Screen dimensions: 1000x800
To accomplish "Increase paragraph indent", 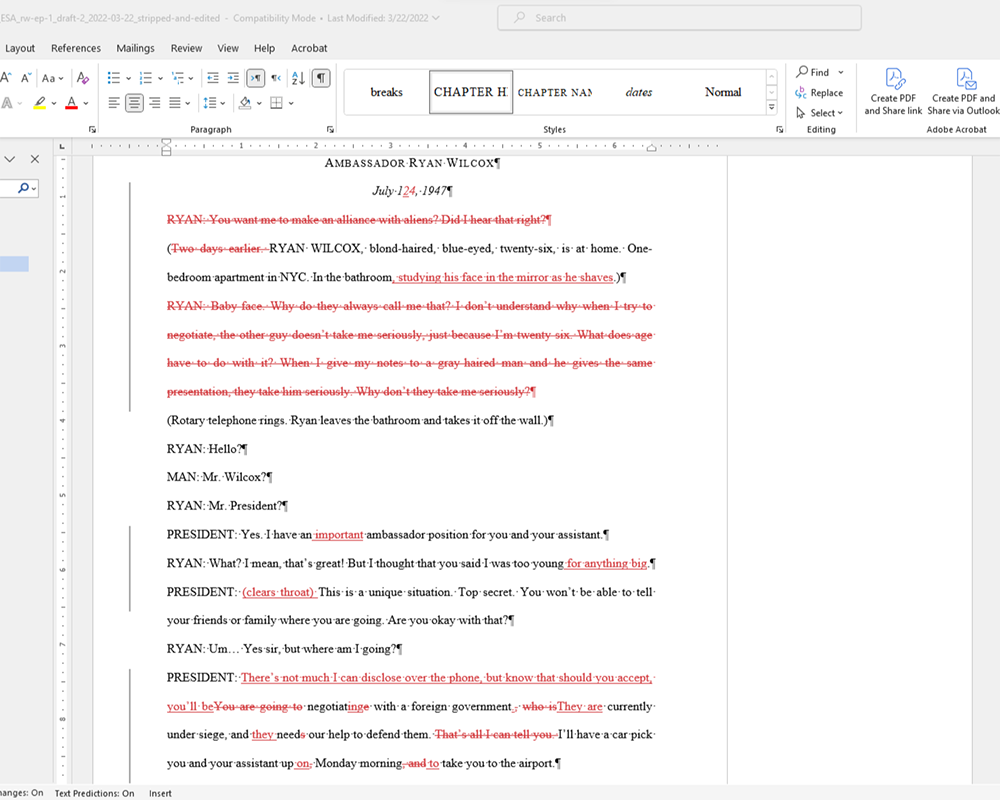I will [233, 78].
